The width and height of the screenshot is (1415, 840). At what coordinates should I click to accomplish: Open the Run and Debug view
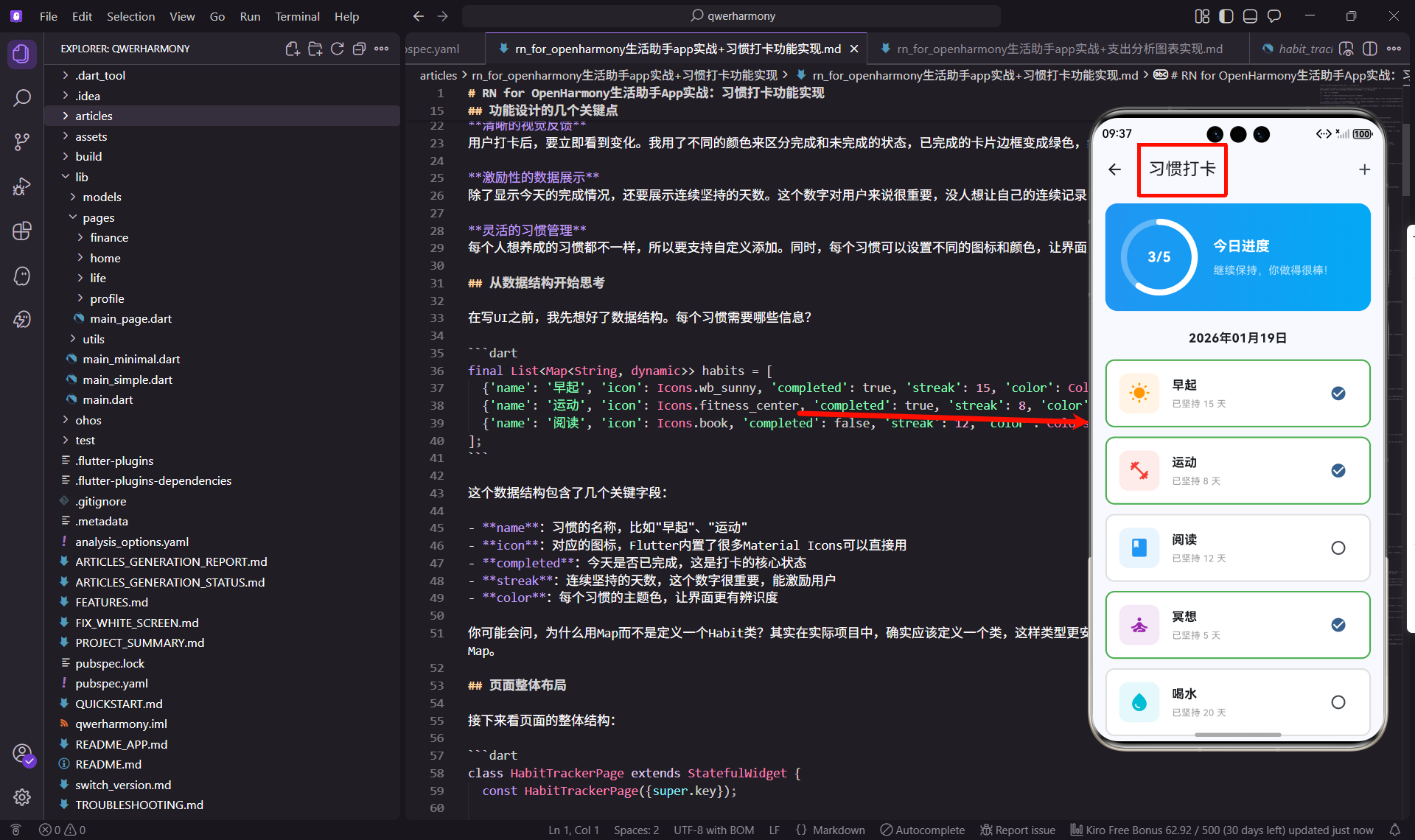point(22,186)
